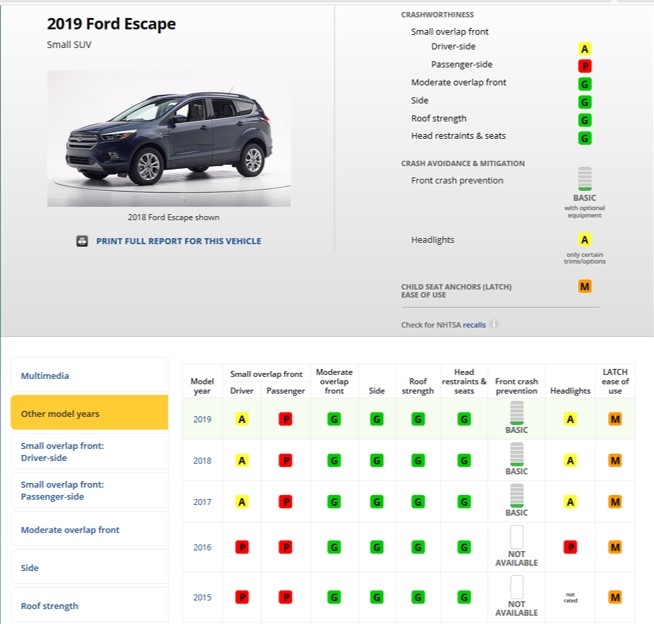Click Moderate overlap front Good rating badge

(x=585, y=84)
